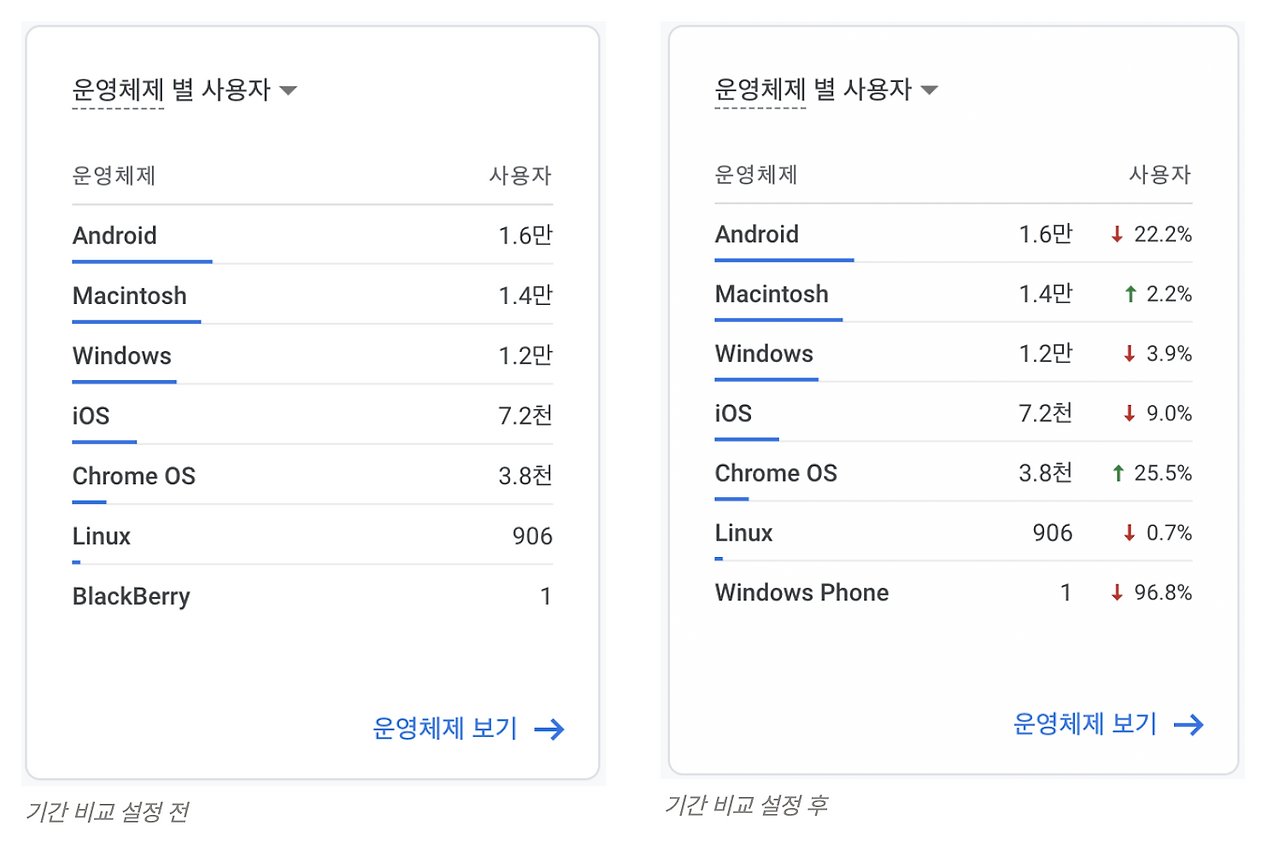1280x861 pixels.
Task: Open right card's 운영체제 별 사용자 dropdown arrow
Action: point(929,90)
